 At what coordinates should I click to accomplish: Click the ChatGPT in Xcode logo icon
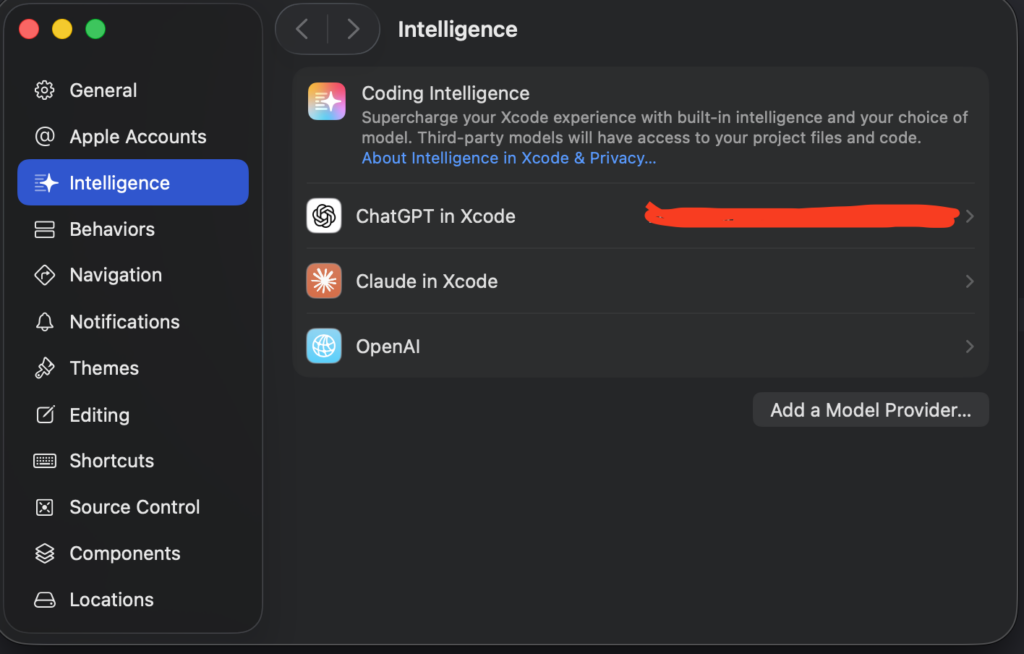[324, 216]
